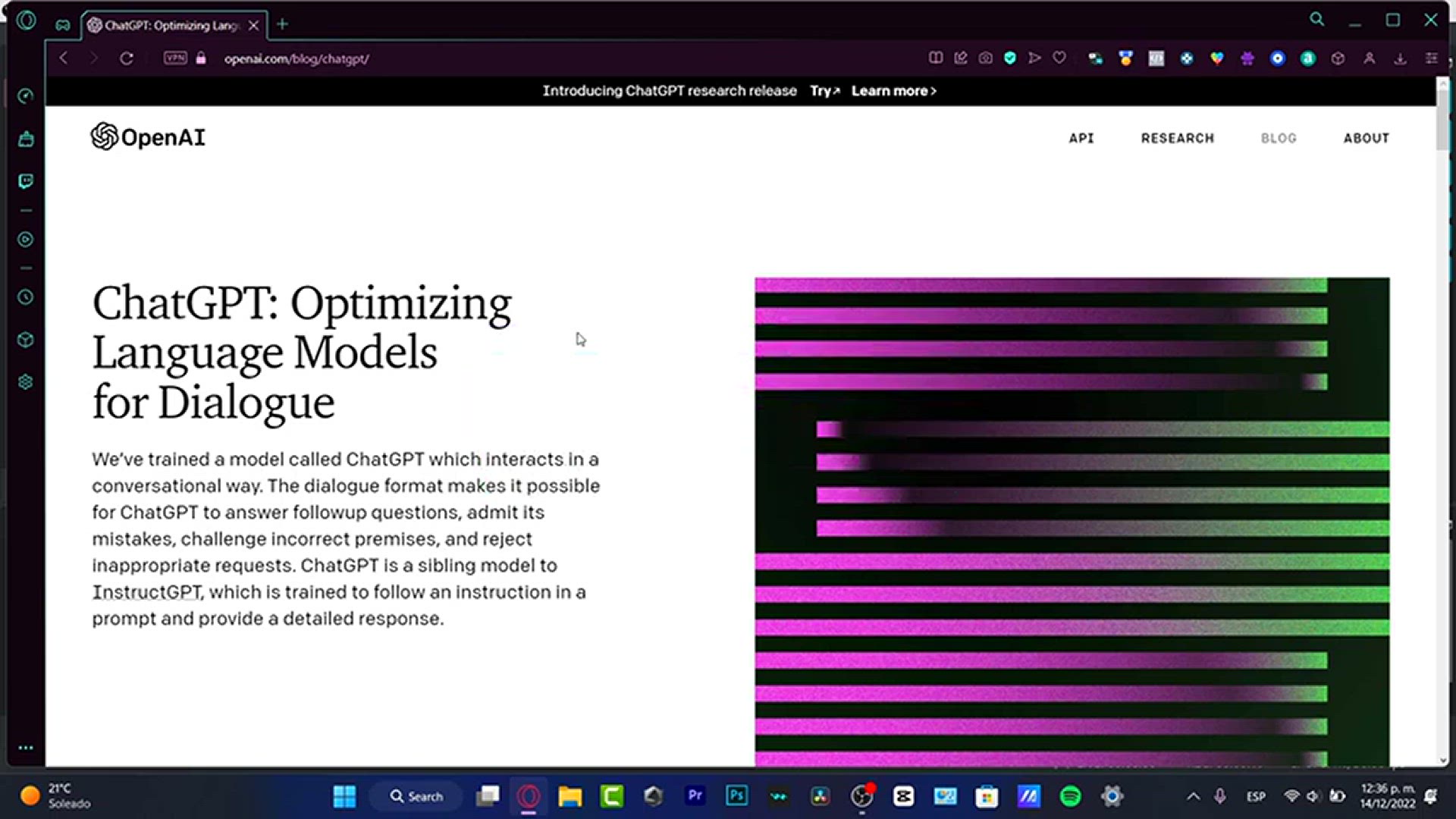Take a snapshot with camera icon
The image size is (1456, 819).
(x=985, y=58)
